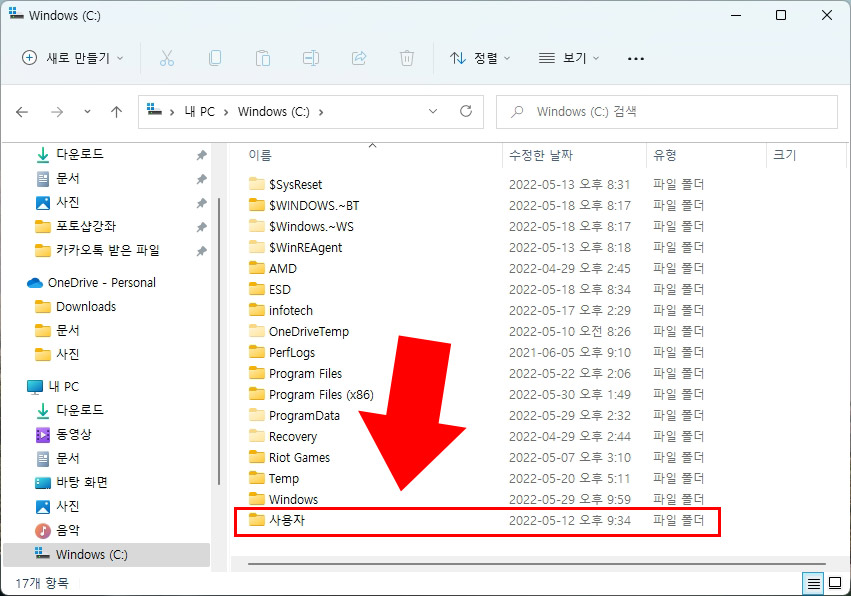851x596 pixels.
Task: Select the Rename icon on the toolbar
Action: pos(311,58)
